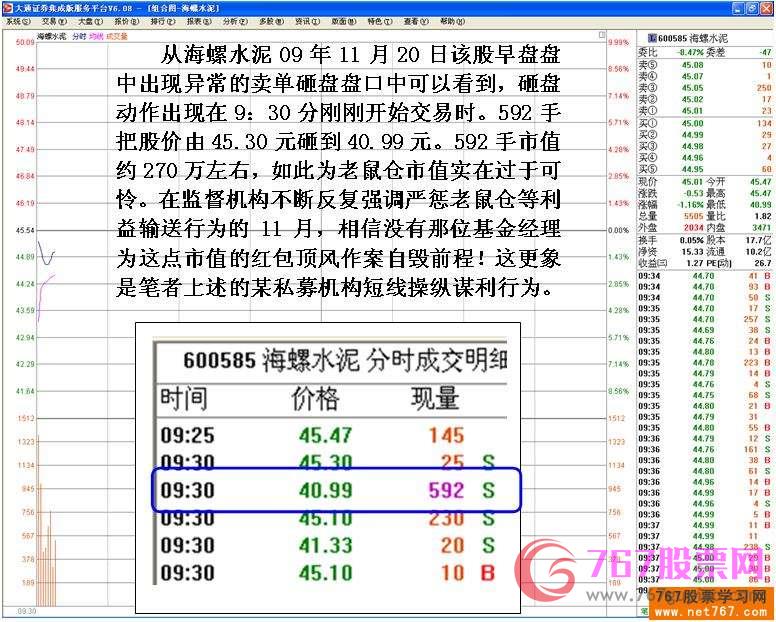Click the 09:34 tick row with volume 93
Image resolution: width=776 pixels, height=622 pixels.
pos(705,287)
